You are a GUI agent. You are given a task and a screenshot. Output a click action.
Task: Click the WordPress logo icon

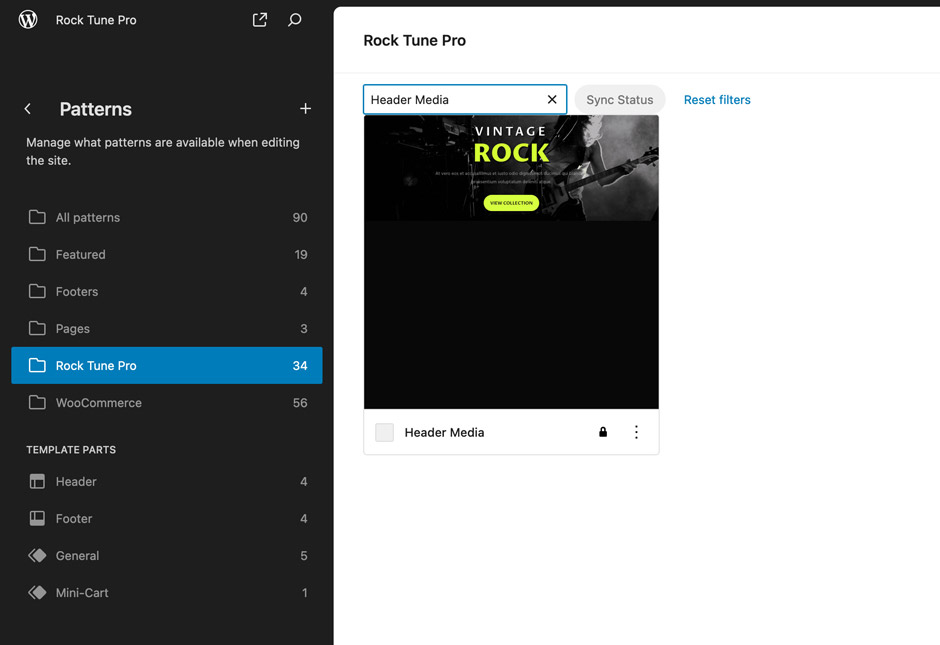(x=28, y=20)
